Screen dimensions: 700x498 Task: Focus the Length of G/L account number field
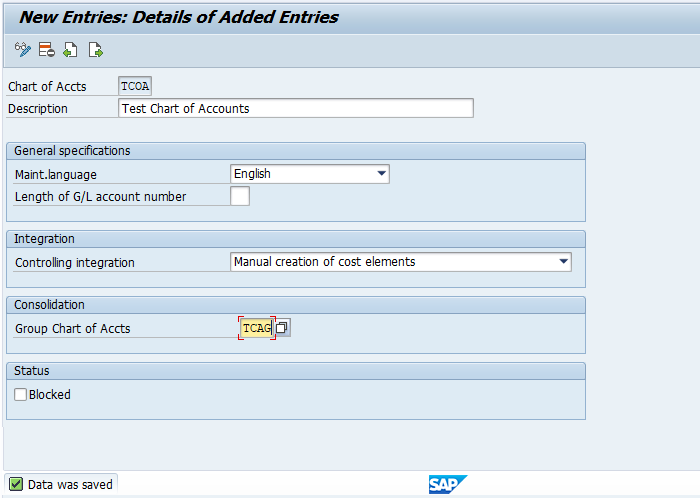tap(240, 197)
